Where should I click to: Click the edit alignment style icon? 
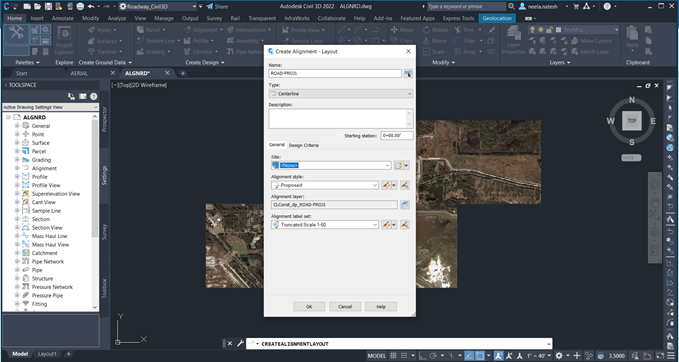386,185
